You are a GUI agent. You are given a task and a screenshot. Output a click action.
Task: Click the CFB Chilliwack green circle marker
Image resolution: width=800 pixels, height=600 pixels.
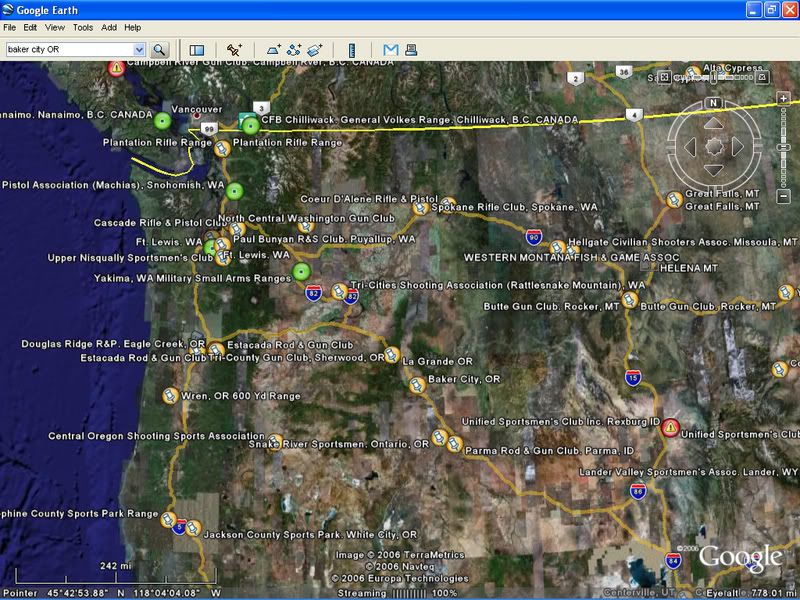[251, 126]
